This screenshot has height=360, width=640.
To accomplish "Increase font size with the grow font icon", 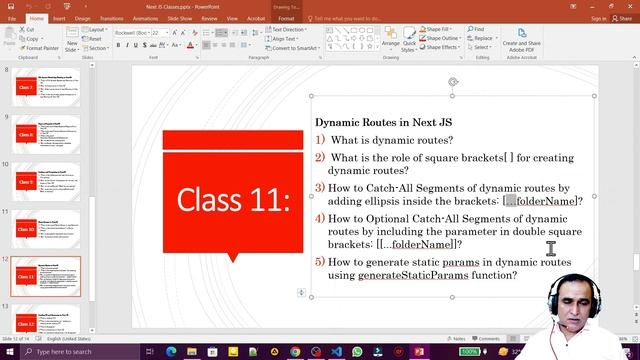I will pos(175,33).
